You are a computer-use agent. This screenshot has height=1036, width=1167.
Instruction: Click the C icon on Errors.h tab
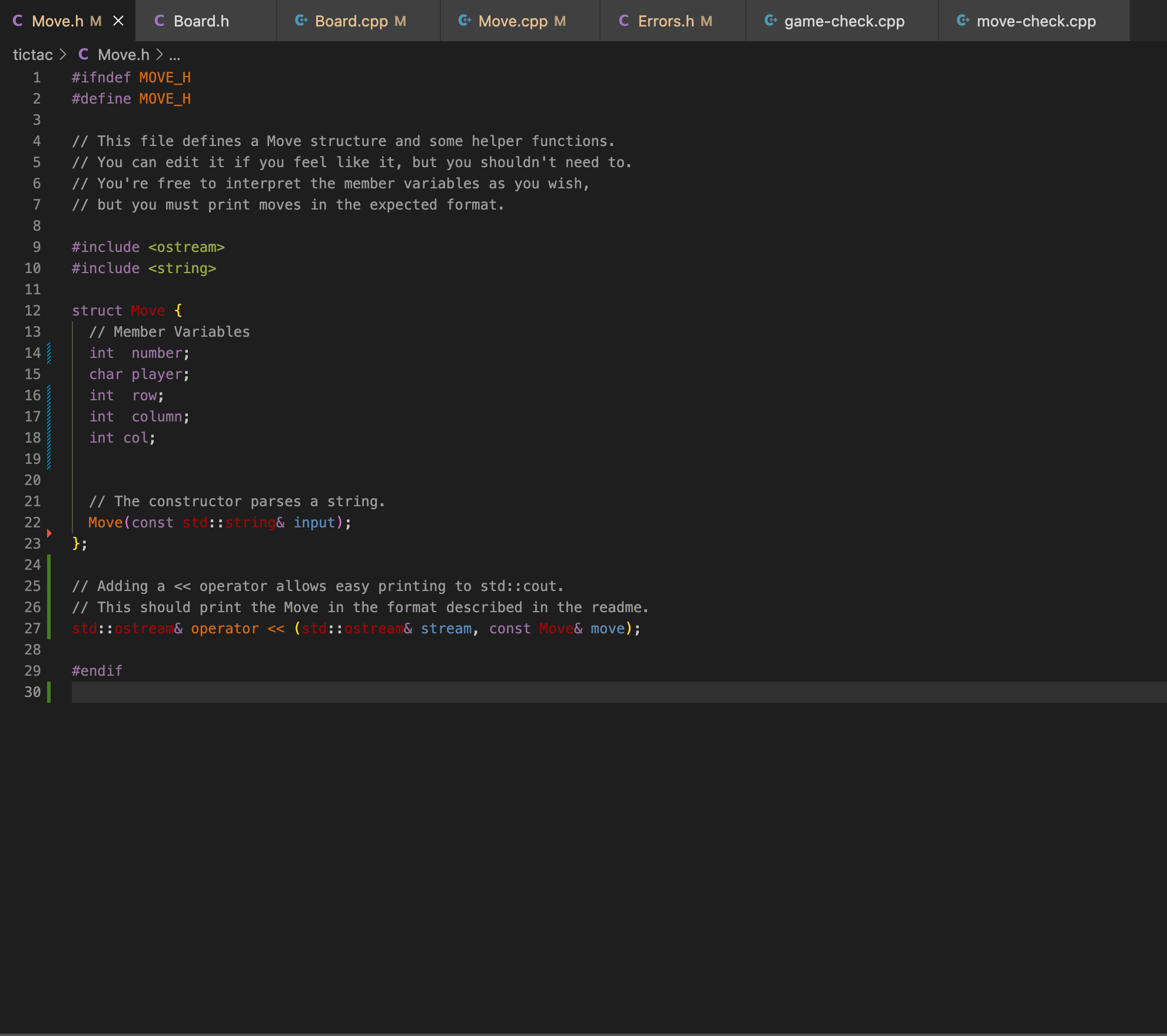pos(624,21)
